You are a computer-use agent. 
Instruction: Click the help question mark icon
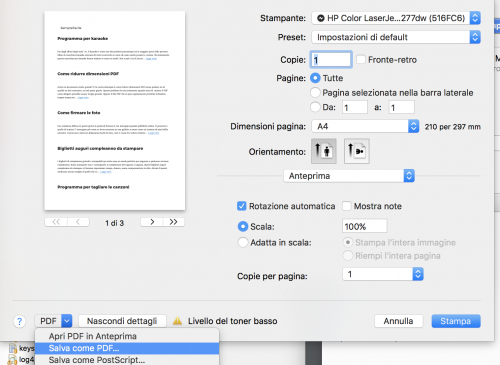click(20, 321)
